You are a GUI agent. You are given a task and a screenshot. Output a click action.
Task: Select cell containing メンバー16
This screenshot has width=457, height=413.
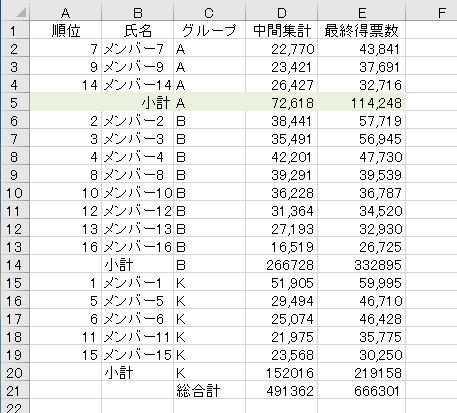pos(137,247)
